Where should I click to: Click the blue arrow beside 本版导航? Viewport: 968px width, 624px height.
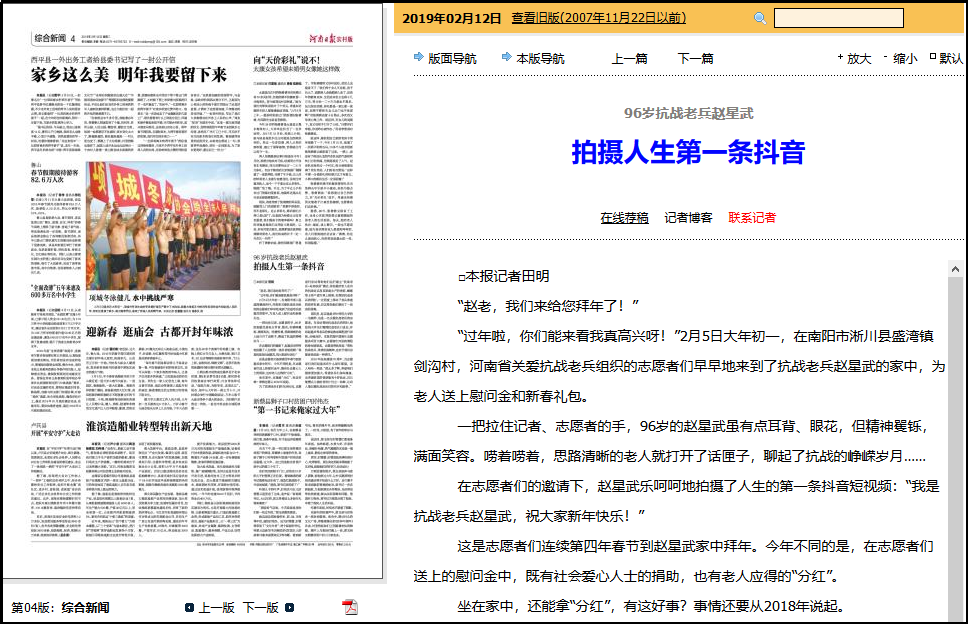(x=507, y=58)
